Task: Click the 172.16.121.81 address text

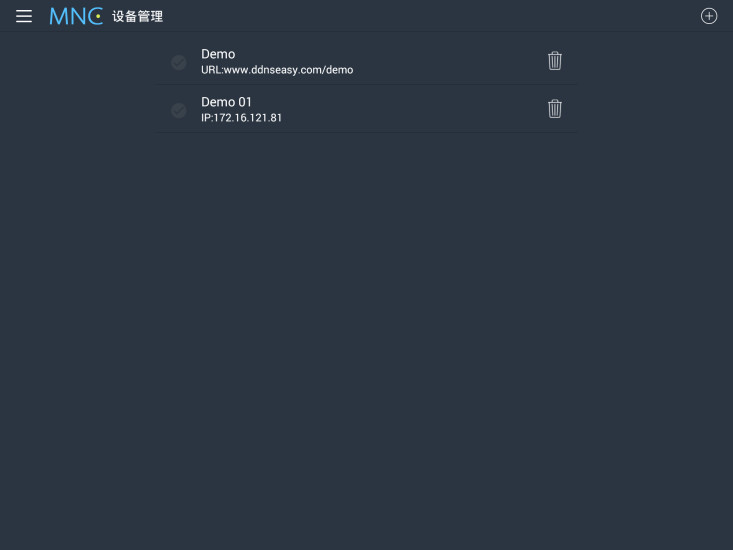Action: click(248, 118)
